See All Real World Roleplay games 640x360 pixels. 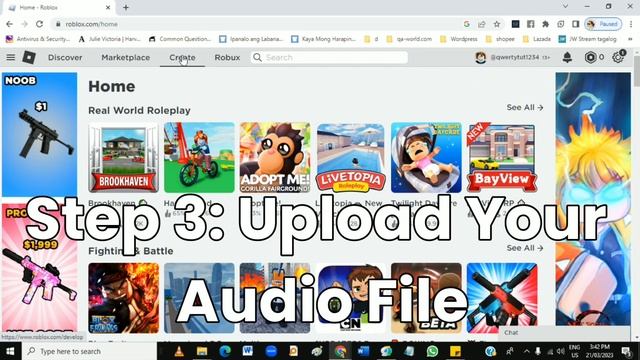point(524,107)
